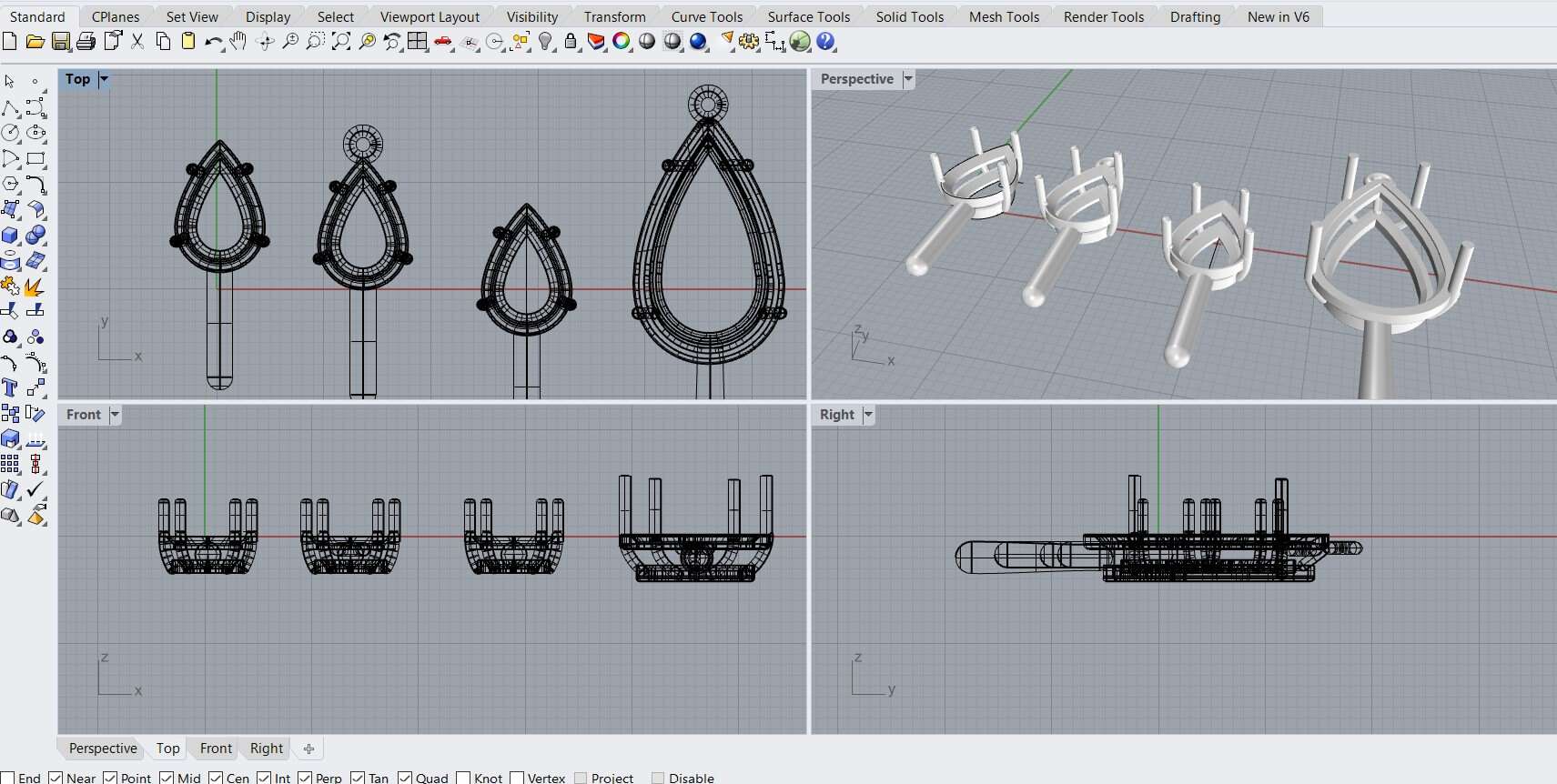Viewport: 1557px width, 784px height.
Task: Open Help with question mark icon
Action: (825, 41)
